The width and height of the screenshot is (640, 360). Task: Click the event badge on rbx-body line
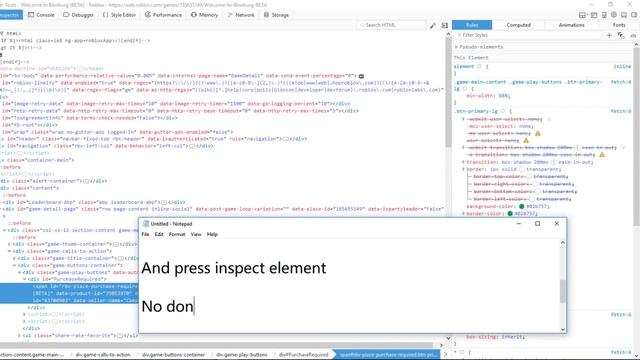click(x=361, y=76)
